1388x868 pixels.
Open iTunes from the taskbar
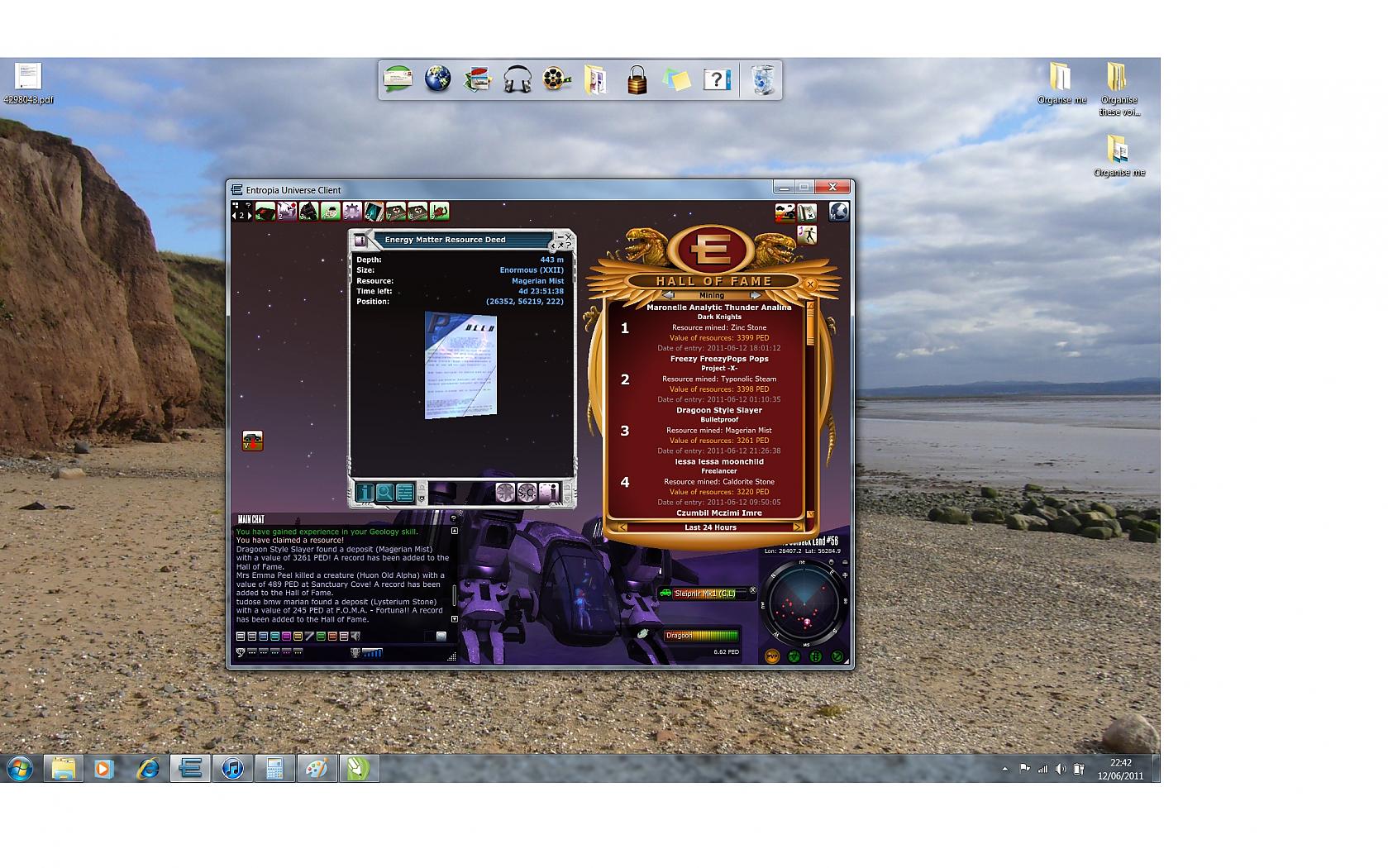233,769
